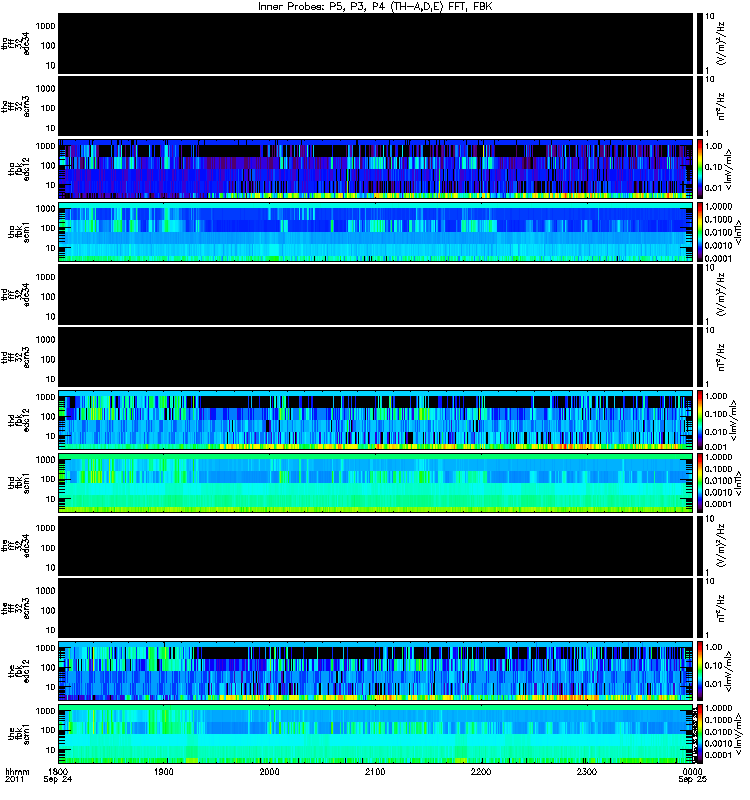The image size is (750, 800).
Task: Click the 'Sep 24' date label
Action: (x=58, y=779)
